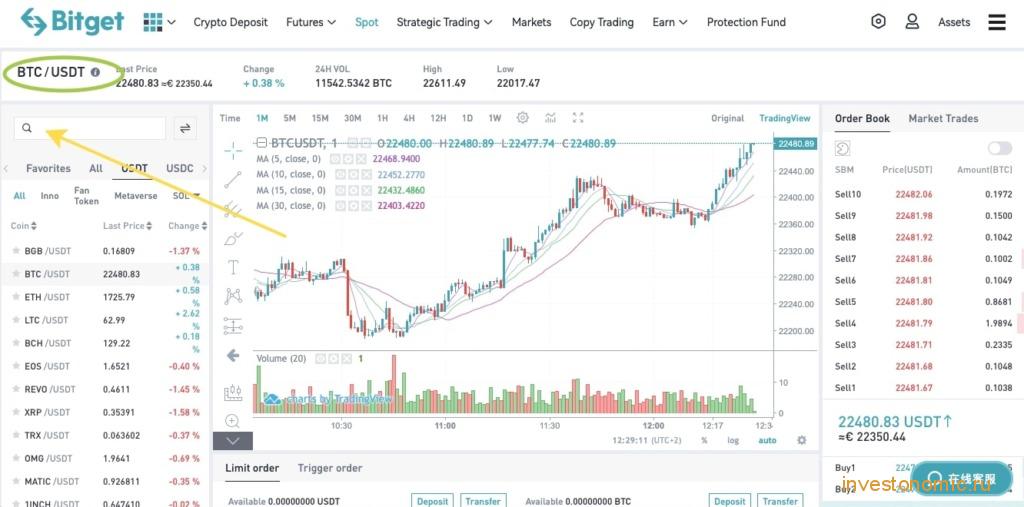Click the coin search input field

(x=90, y=128)
